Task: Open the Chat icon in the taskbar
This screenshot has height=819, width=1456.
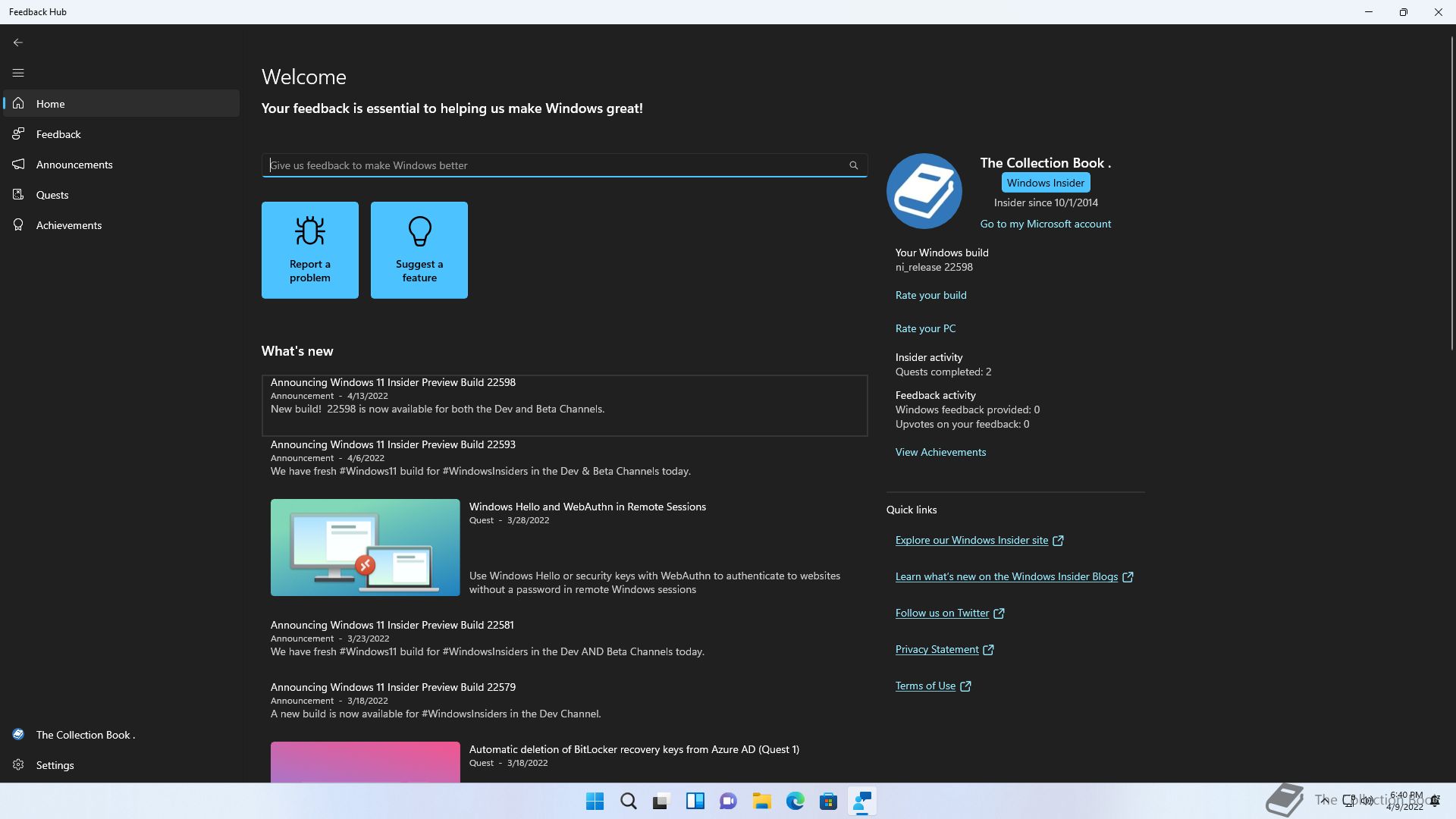Action: (x=729, y=801)
